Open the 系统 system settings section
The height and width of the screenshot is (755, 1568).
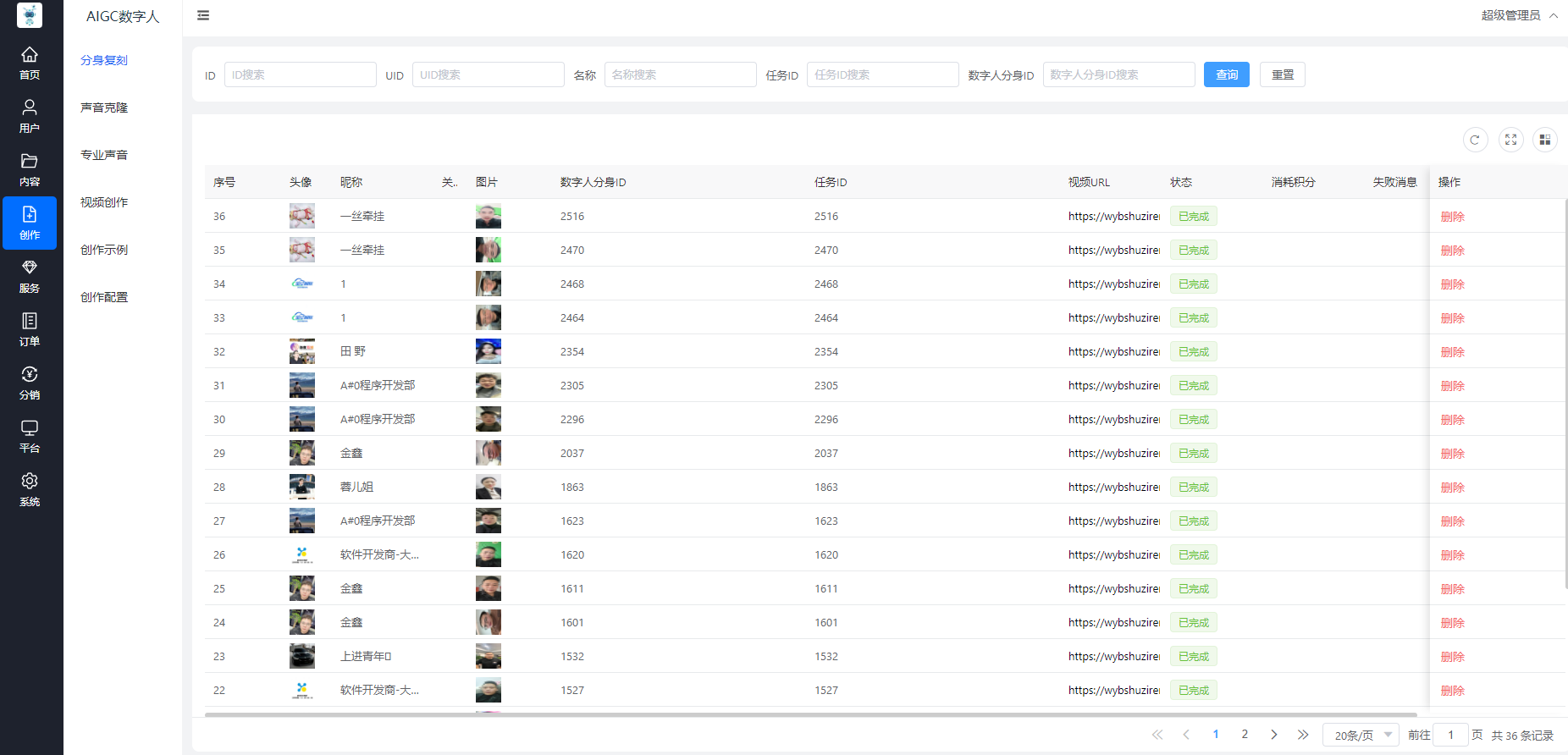(30, 489)
